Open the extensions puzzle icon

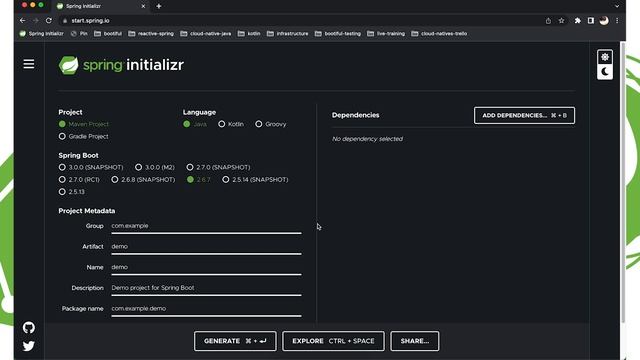[578, 21]
